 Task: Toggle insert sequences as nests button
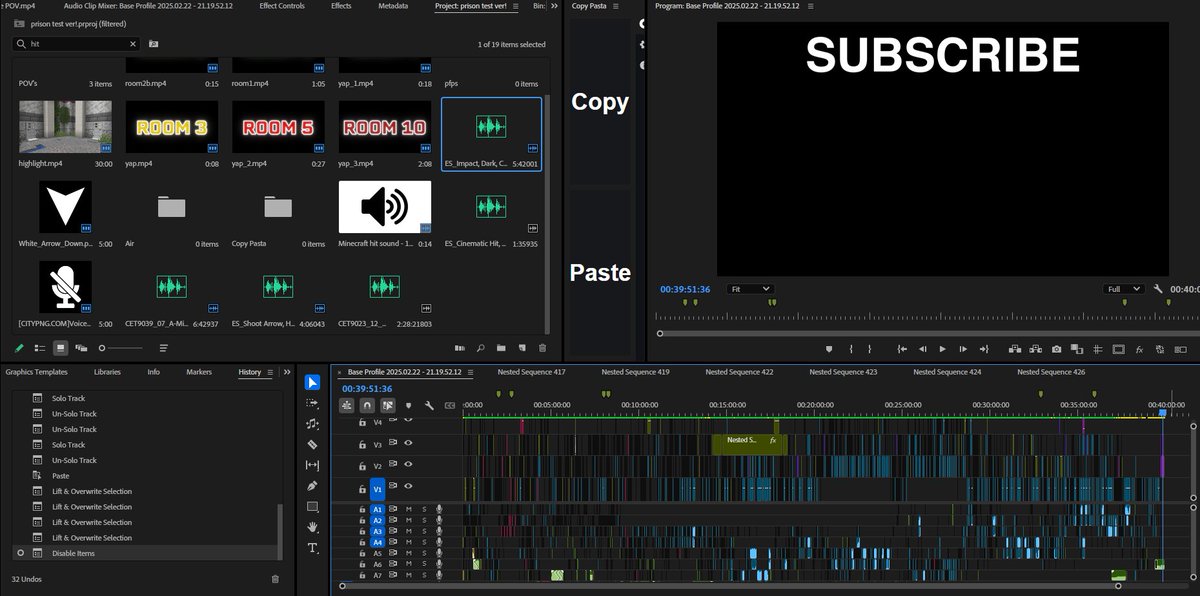pyautogui.click(x=347, y=406)
